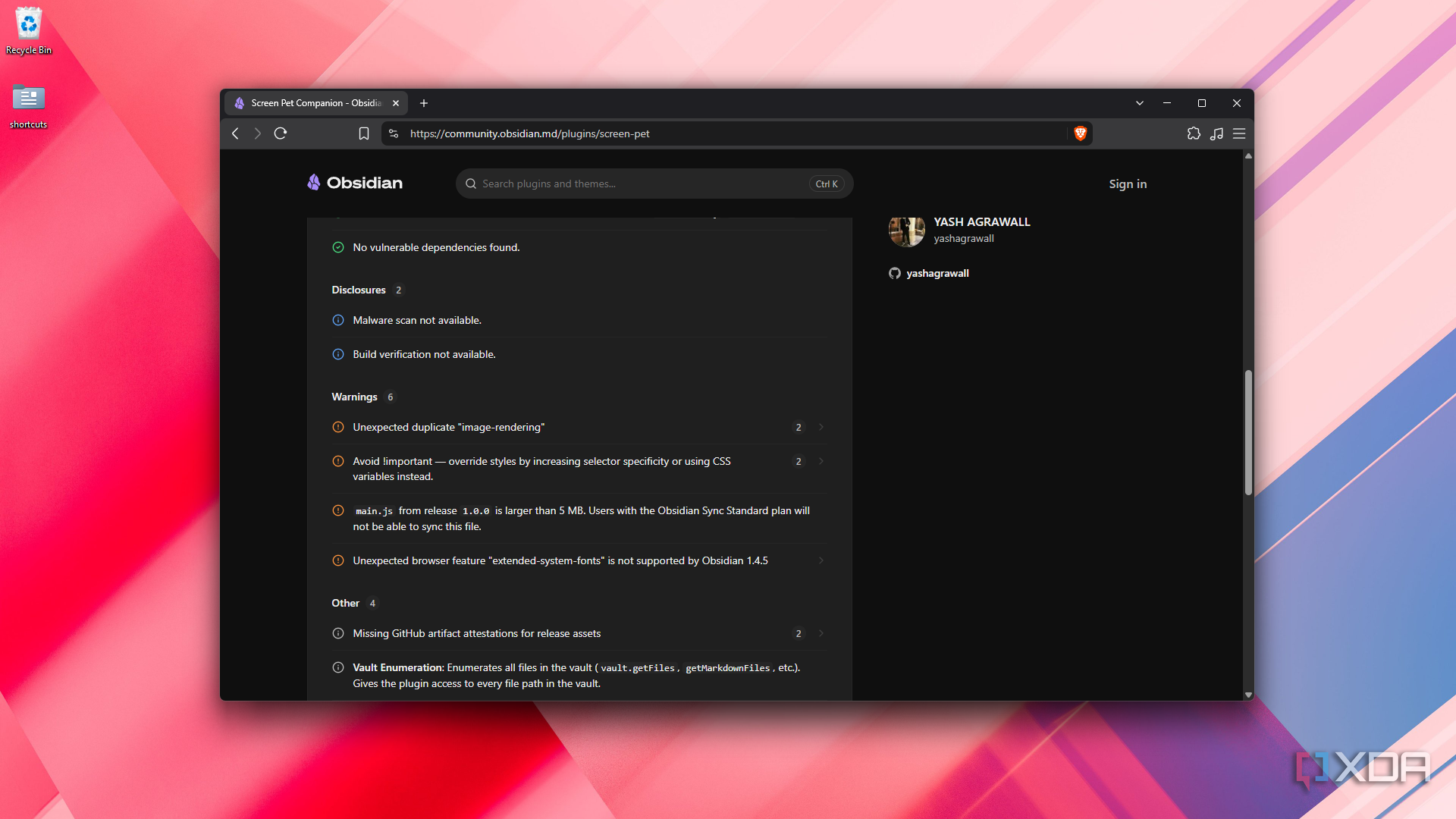Open the browser hamburger menu
This screenshot has height=819, width=1456.
1239,133
